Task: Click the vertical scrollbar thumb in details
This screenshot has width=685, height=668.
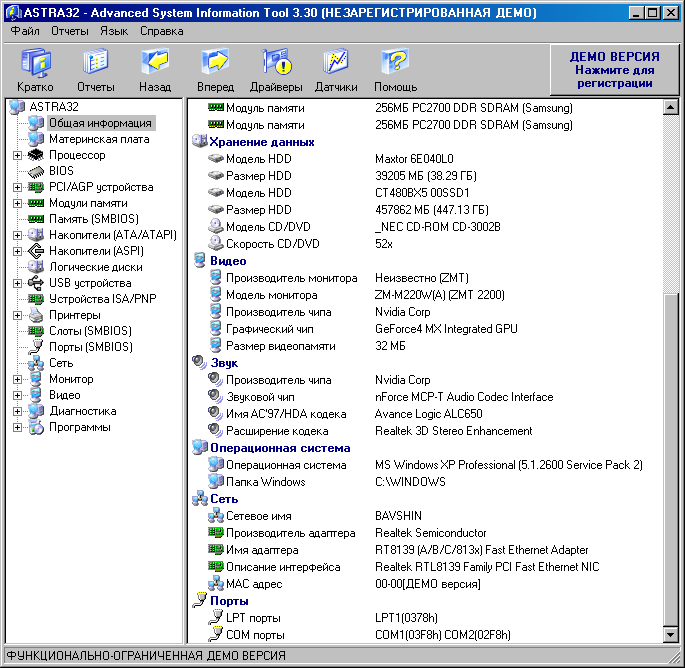Action: [x=670, y=460]
